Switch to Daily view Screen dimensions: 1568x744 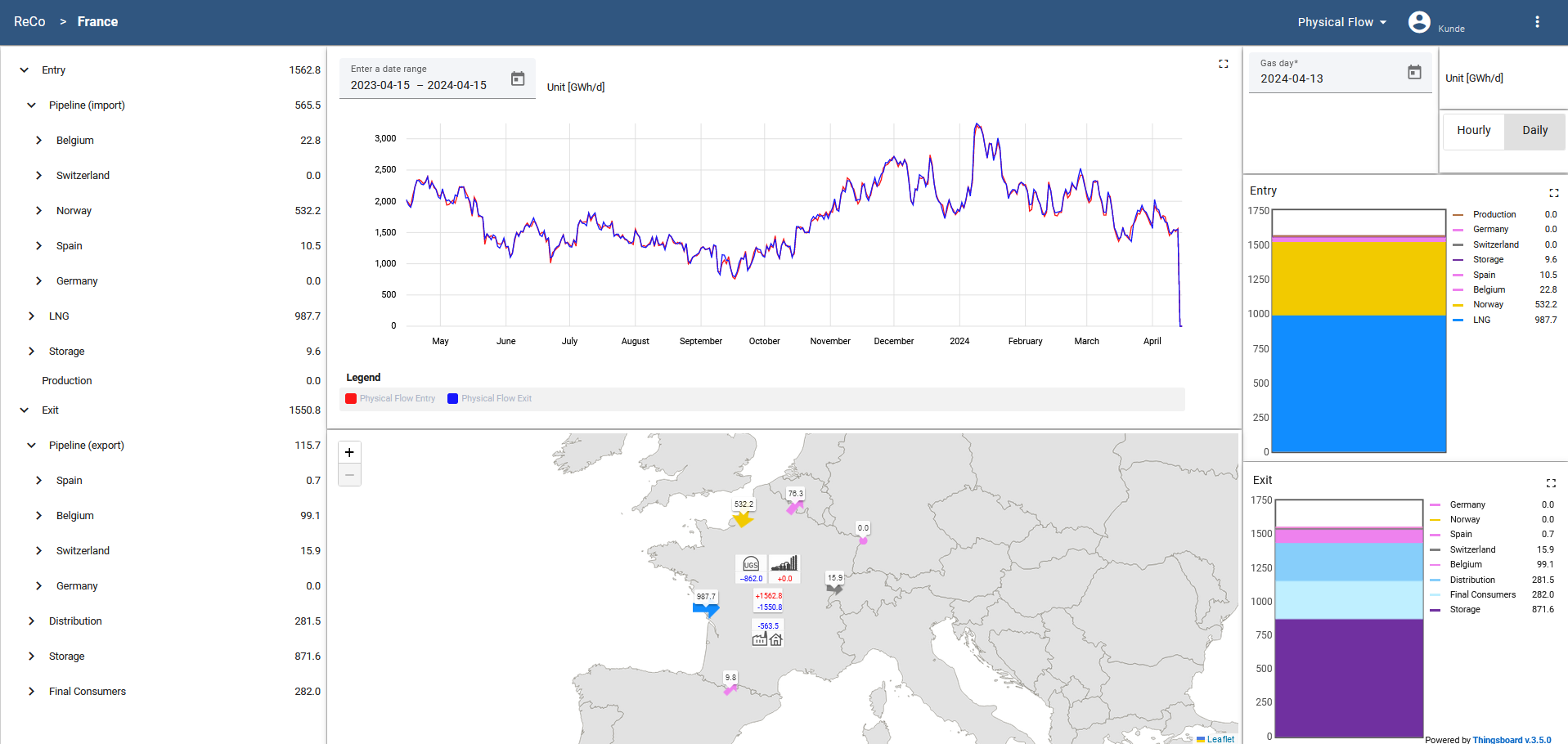(x=1534, y=131)
